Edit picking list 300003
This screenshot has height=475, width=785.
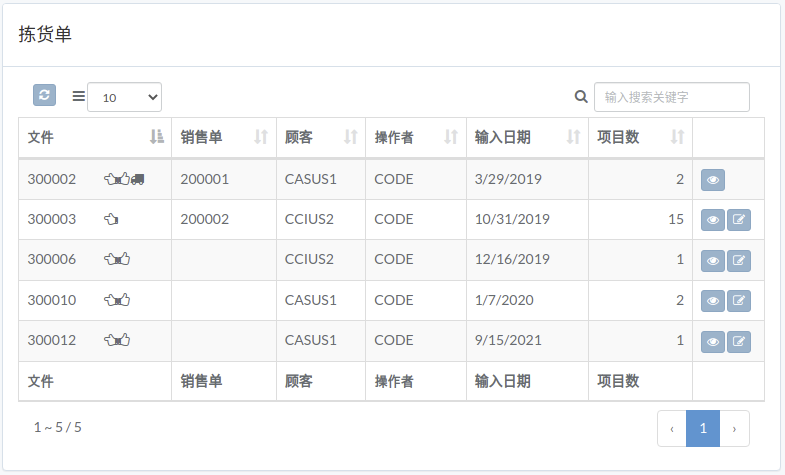(738, 220)
